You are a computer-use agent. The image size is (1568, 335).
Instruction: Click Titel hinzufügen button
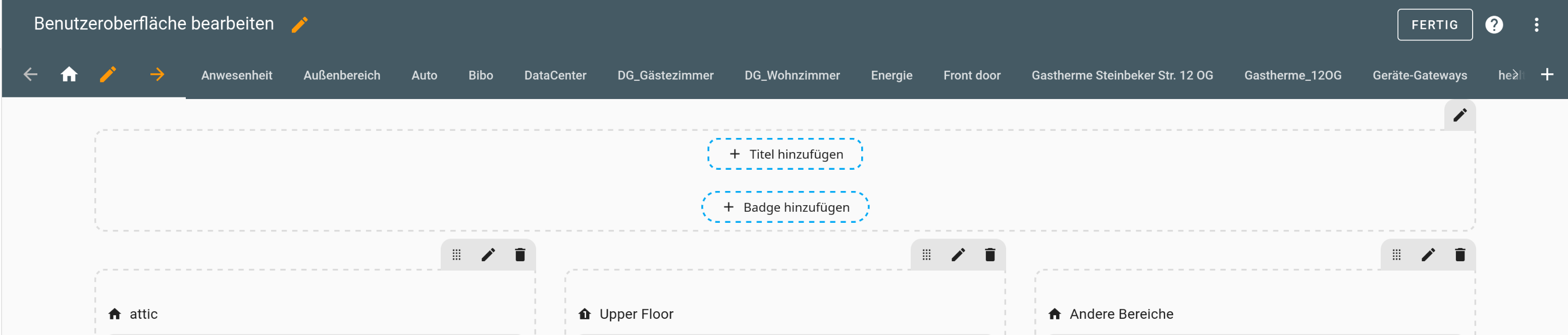click(x=785, y=154)
